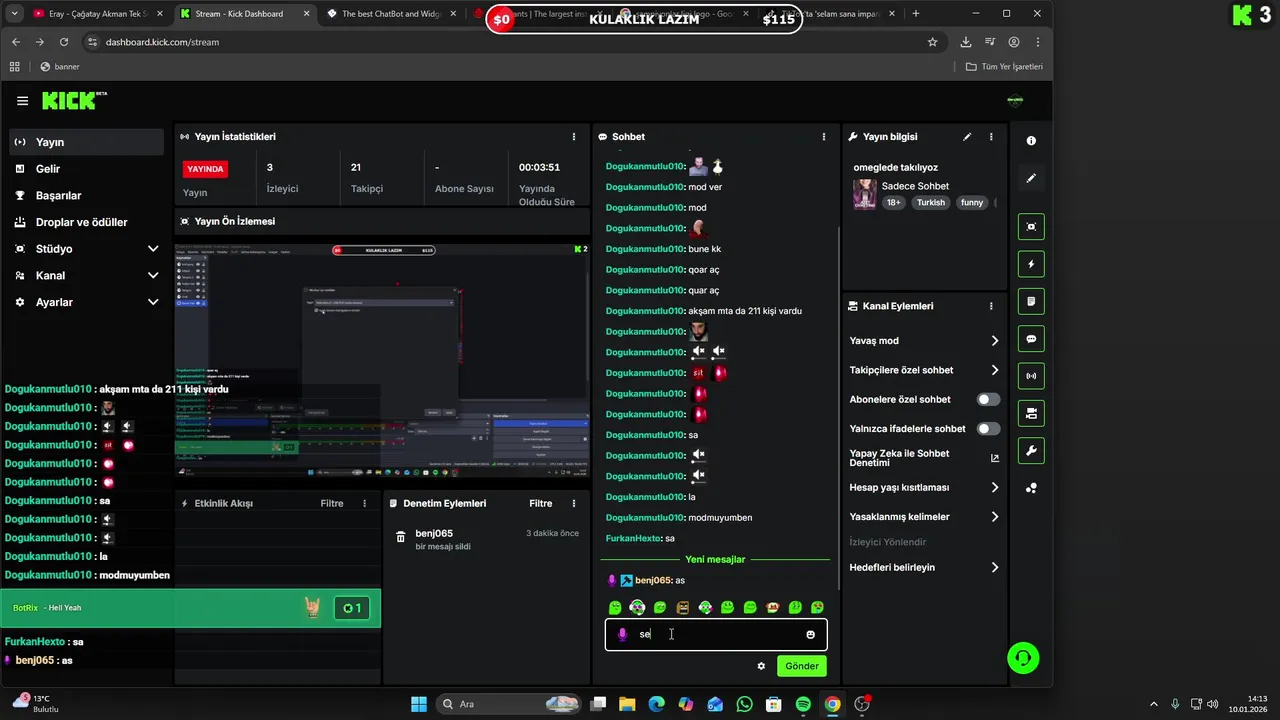This screenshot has width=1280, height=720.
Task: Open the banner bookmark in bookmarks bar
Action: (x=60, y=67)
